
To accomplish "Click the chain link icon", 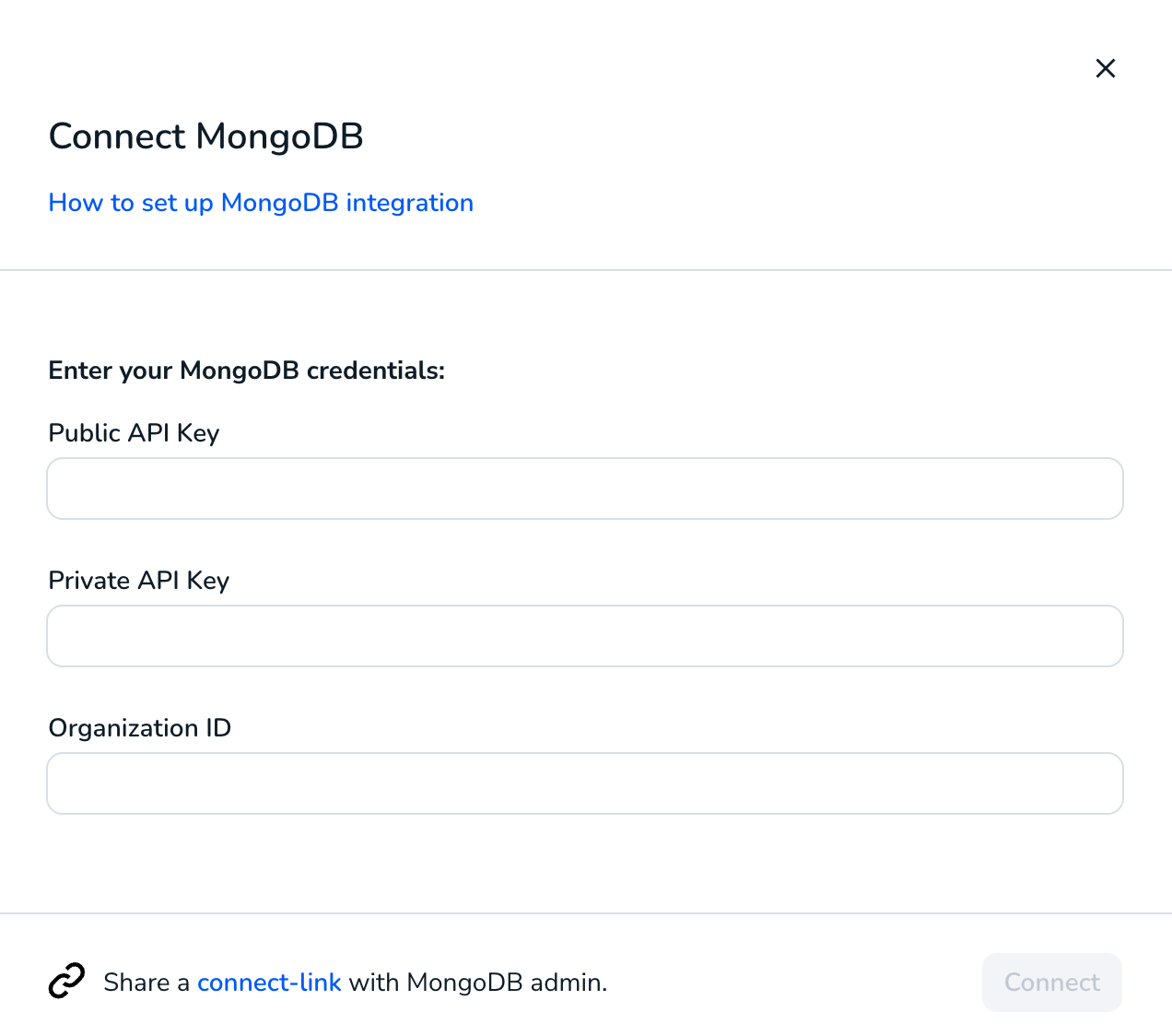I will [66, 982].
